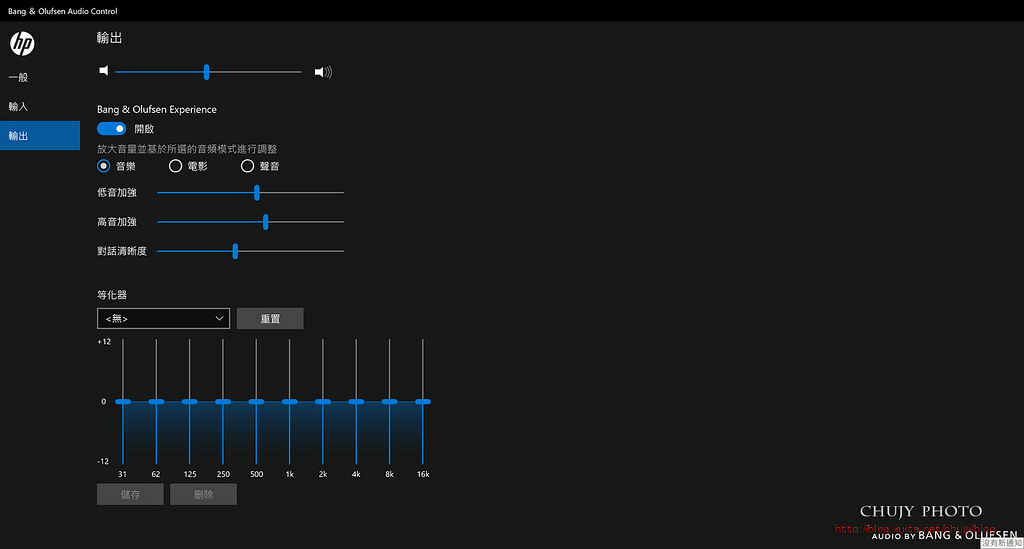Click the 重置 button
The image size is (1024, 549).
(270, 319)
